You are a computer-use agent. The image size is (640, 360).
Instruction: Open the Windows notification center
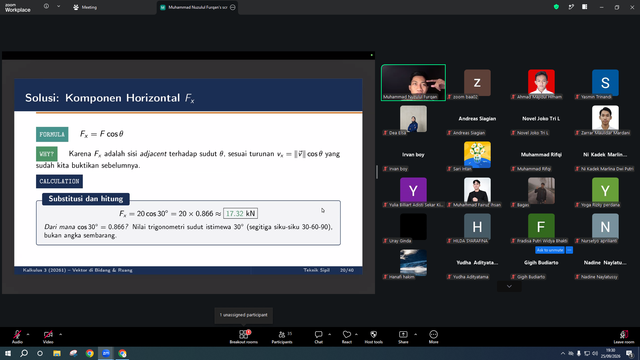point(629,353)
